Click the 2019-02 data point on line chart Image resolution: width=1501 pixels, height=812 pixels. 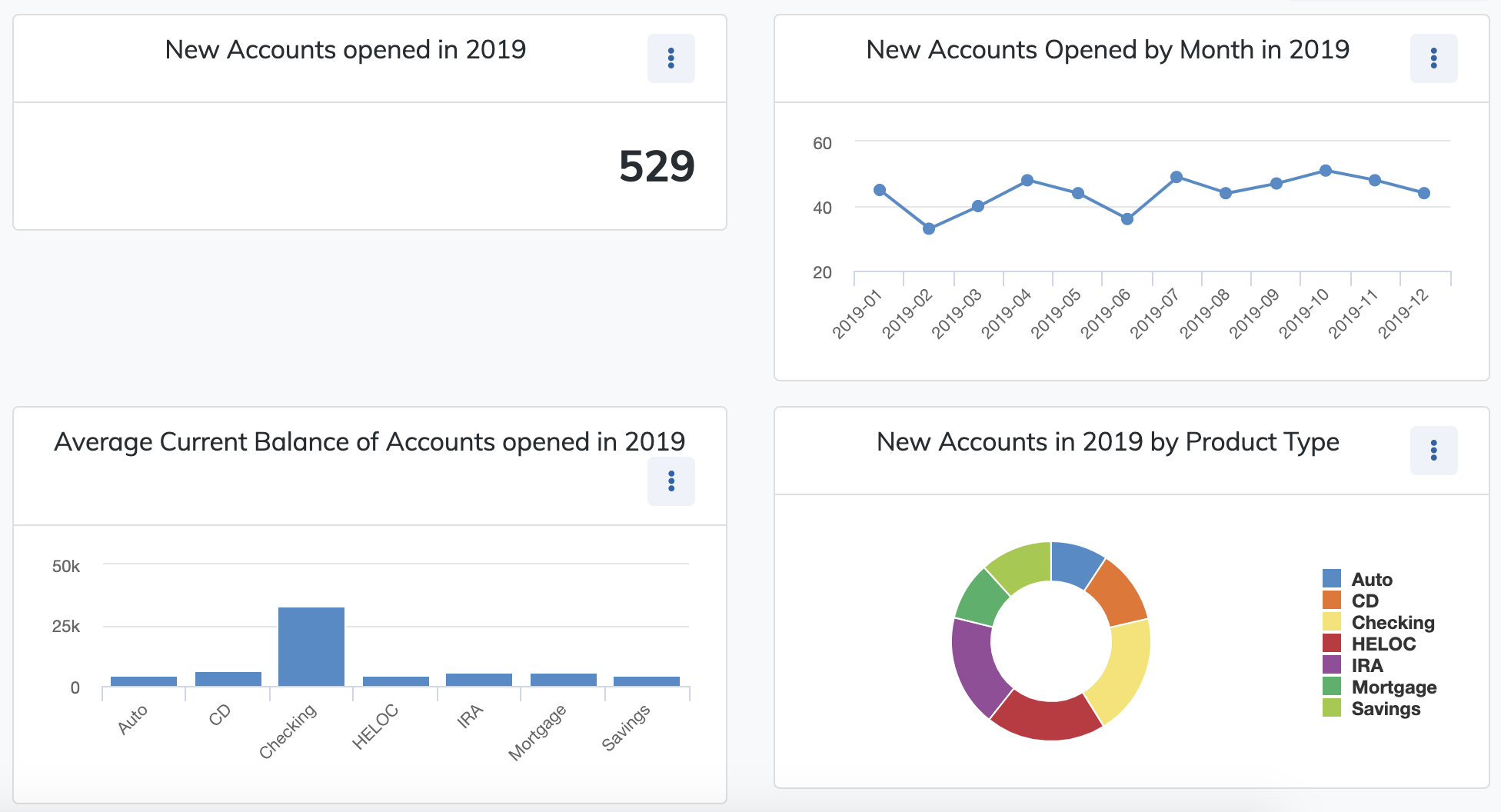(x=929, y=228)
